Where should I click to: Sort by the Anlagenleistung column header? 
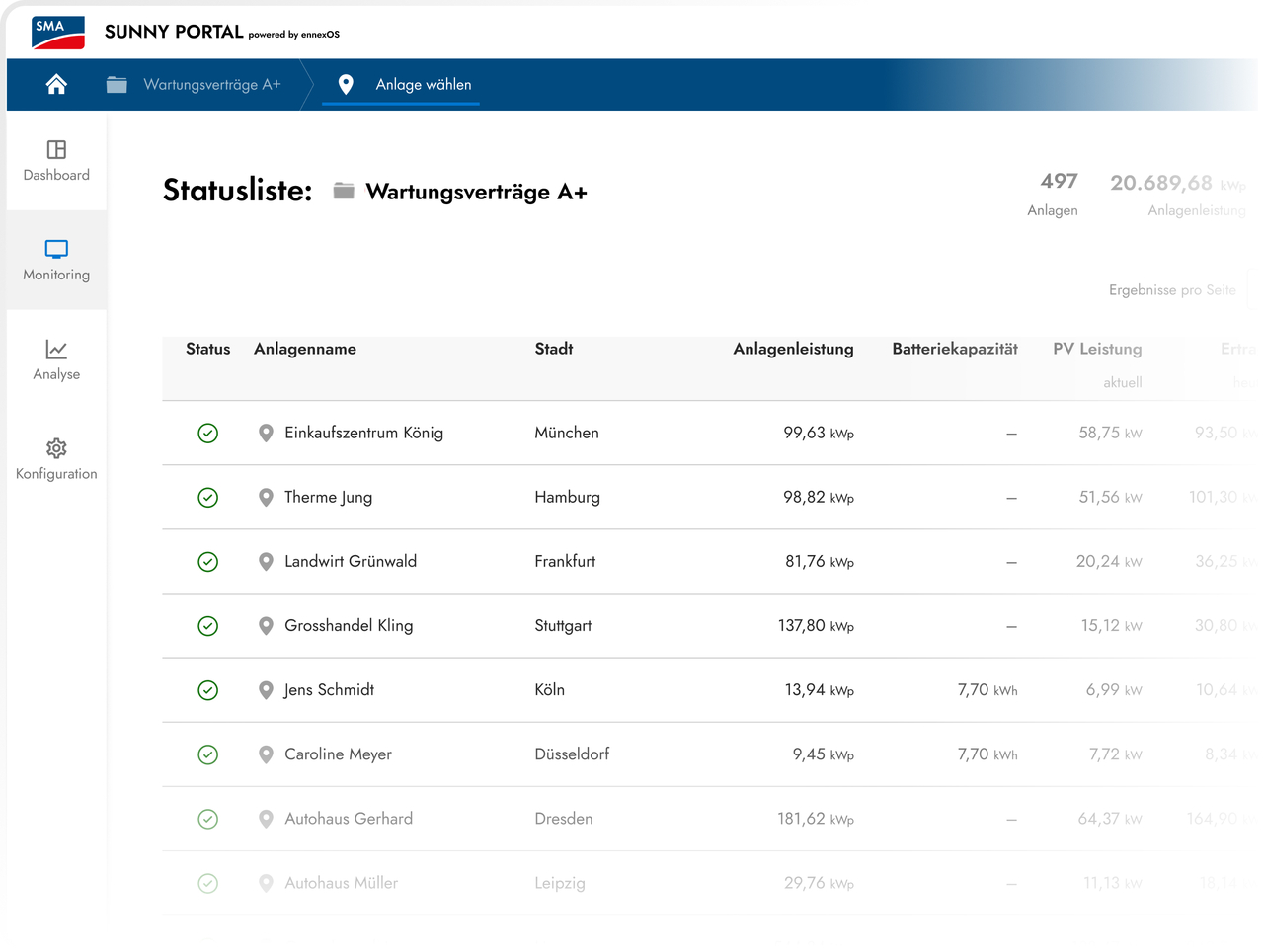point(793,349)
